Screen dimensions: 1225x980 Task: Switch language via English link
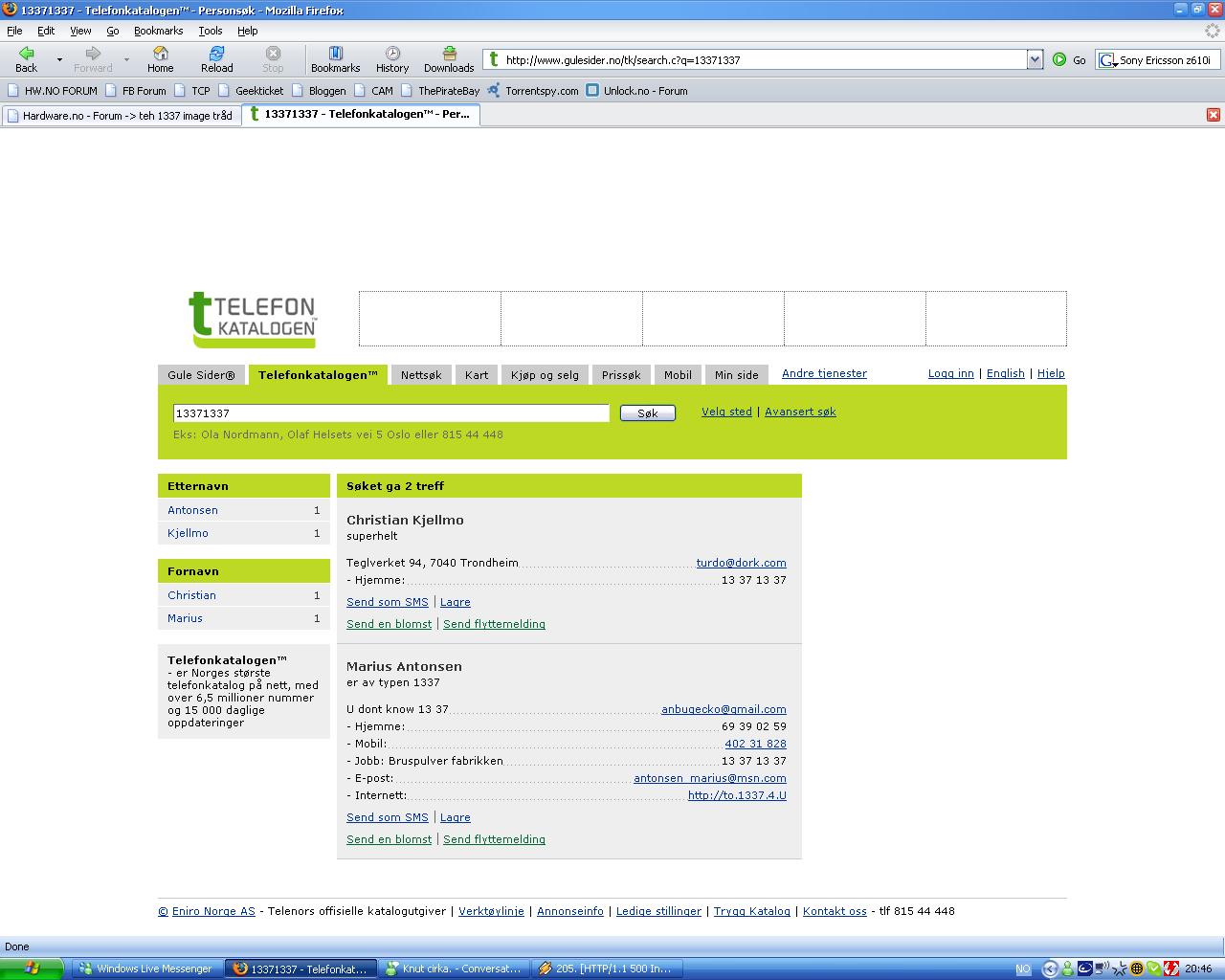pos(1005,373)
